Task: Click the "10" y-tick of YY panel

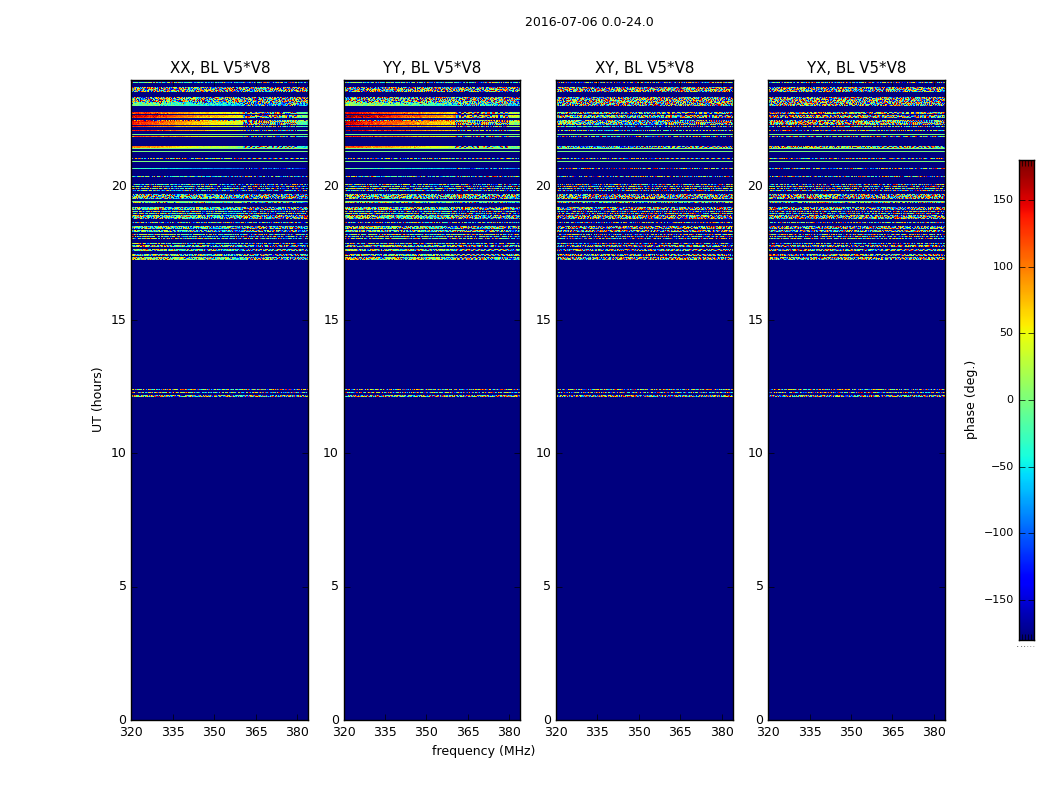Action: (x=331, y=453)
